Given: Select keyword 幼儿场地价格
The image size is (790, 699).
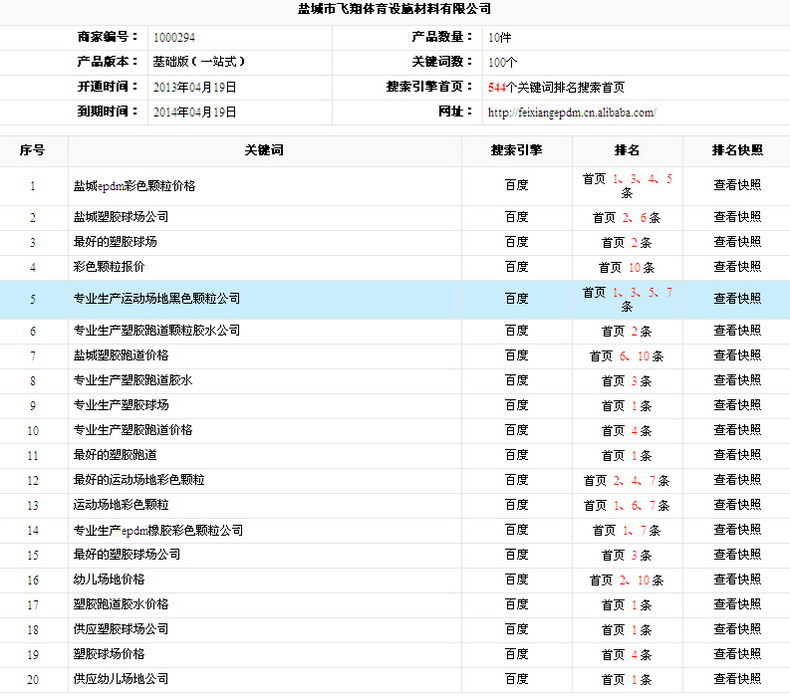Looking at the screenshot, I should click(x=109, y=580).
